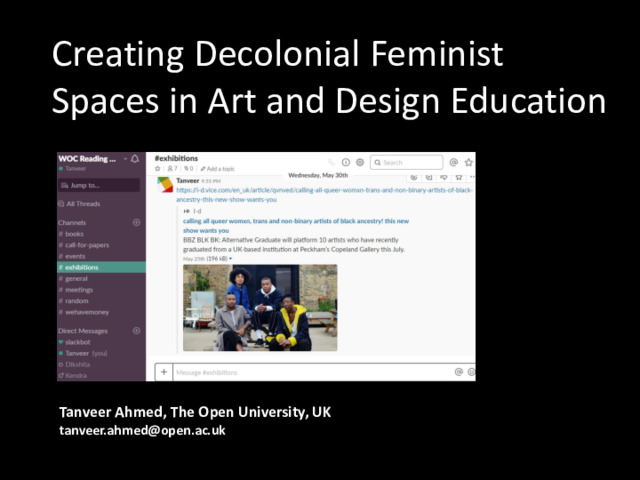Start a call with the phone icon

(332, 162)
